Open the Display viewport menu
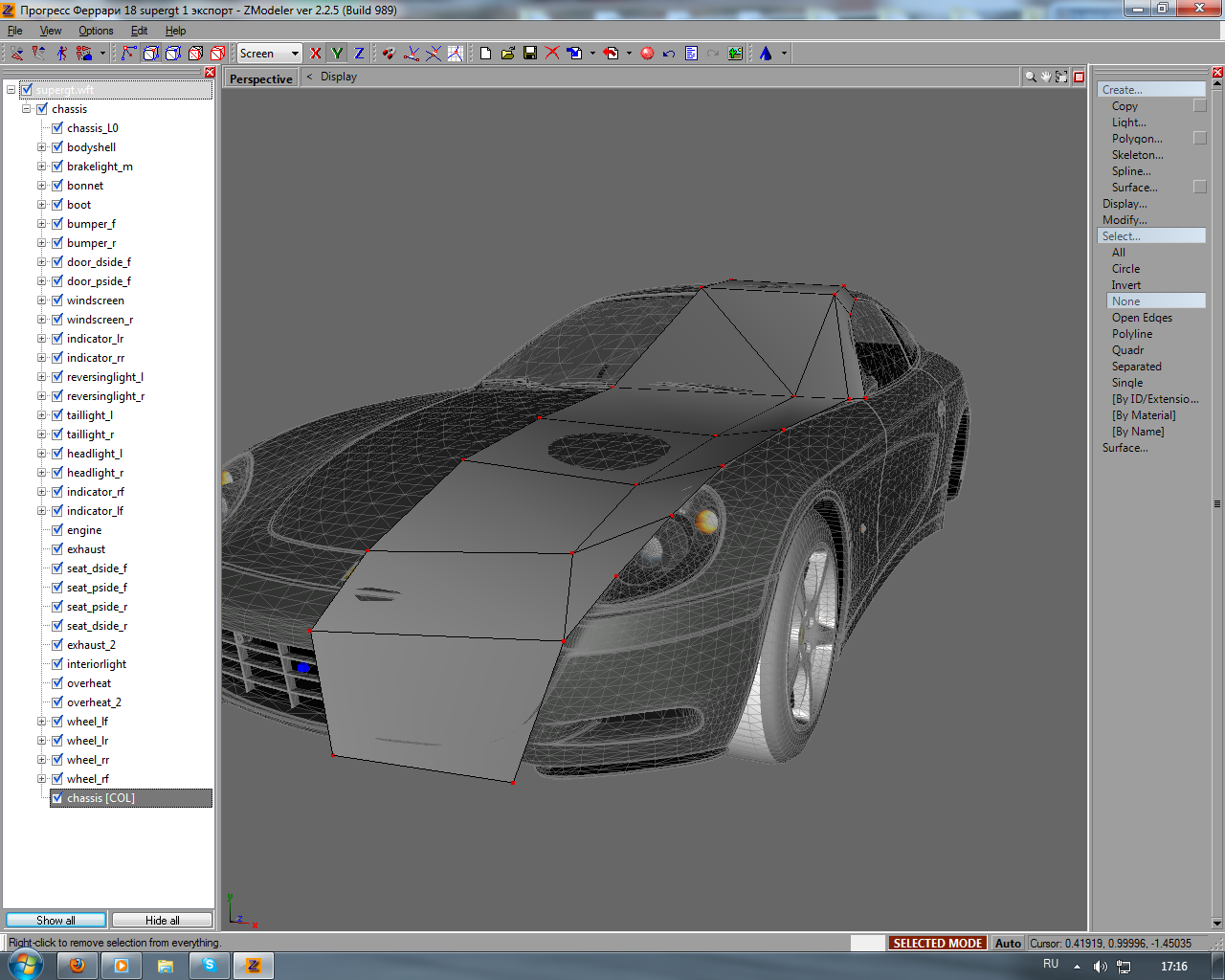 339,77
